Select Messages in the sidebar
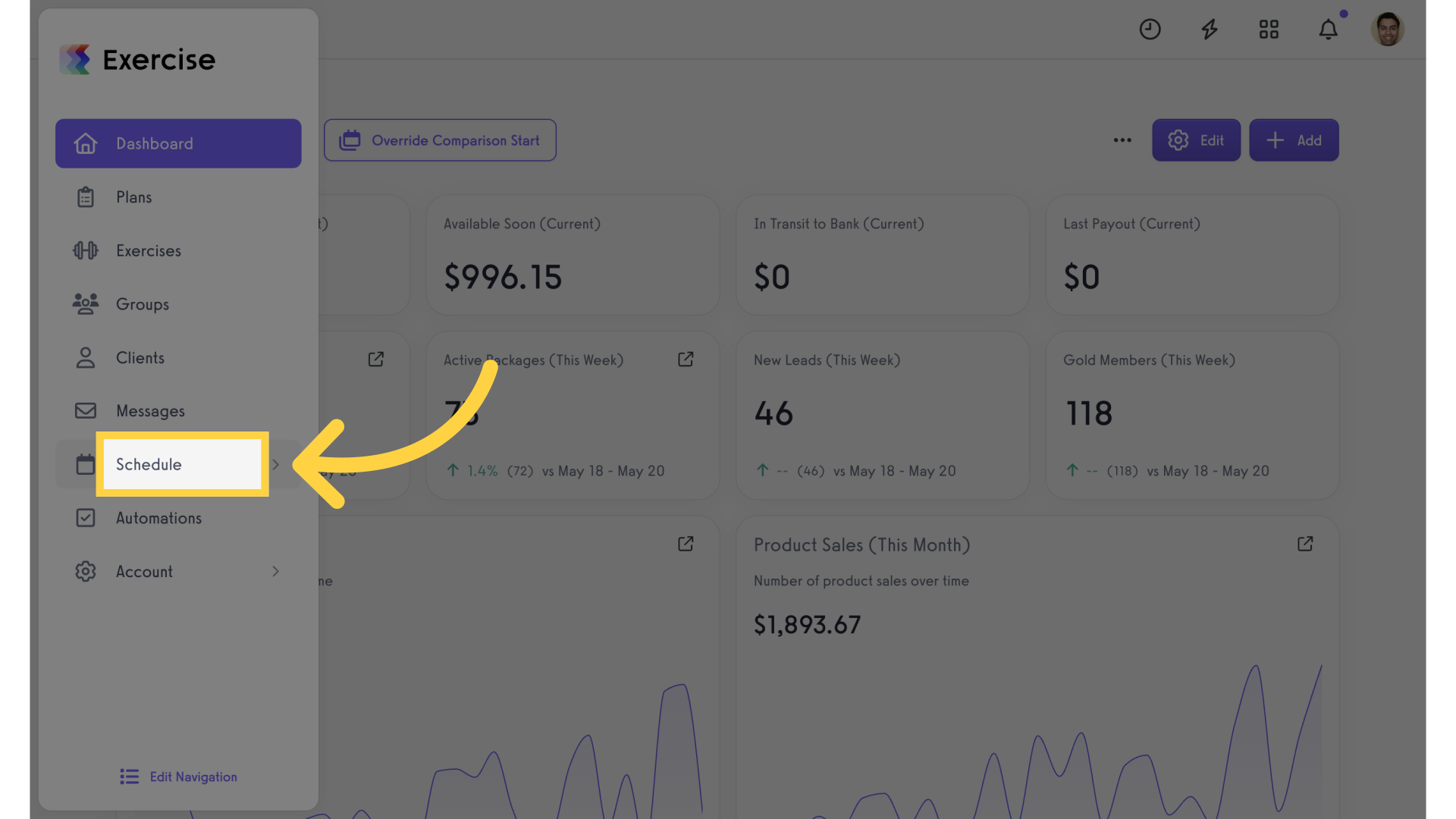The image size is (1456, 819). coord(178,411)
